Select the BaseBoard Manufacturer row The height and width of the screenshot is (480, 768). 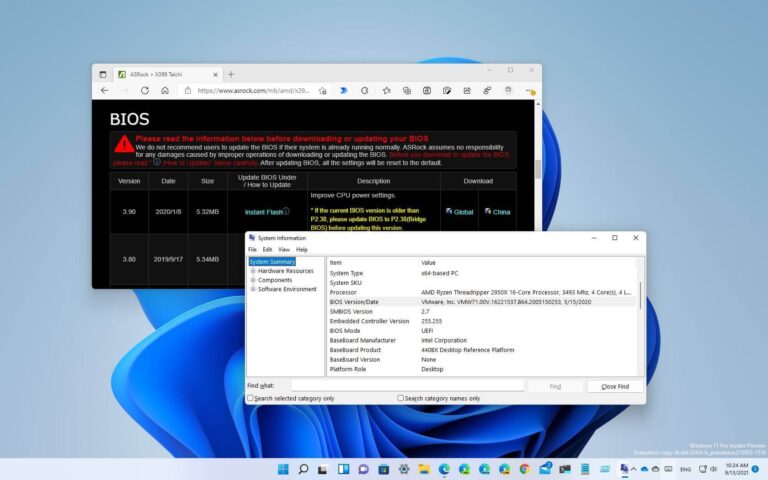point(481,340)
